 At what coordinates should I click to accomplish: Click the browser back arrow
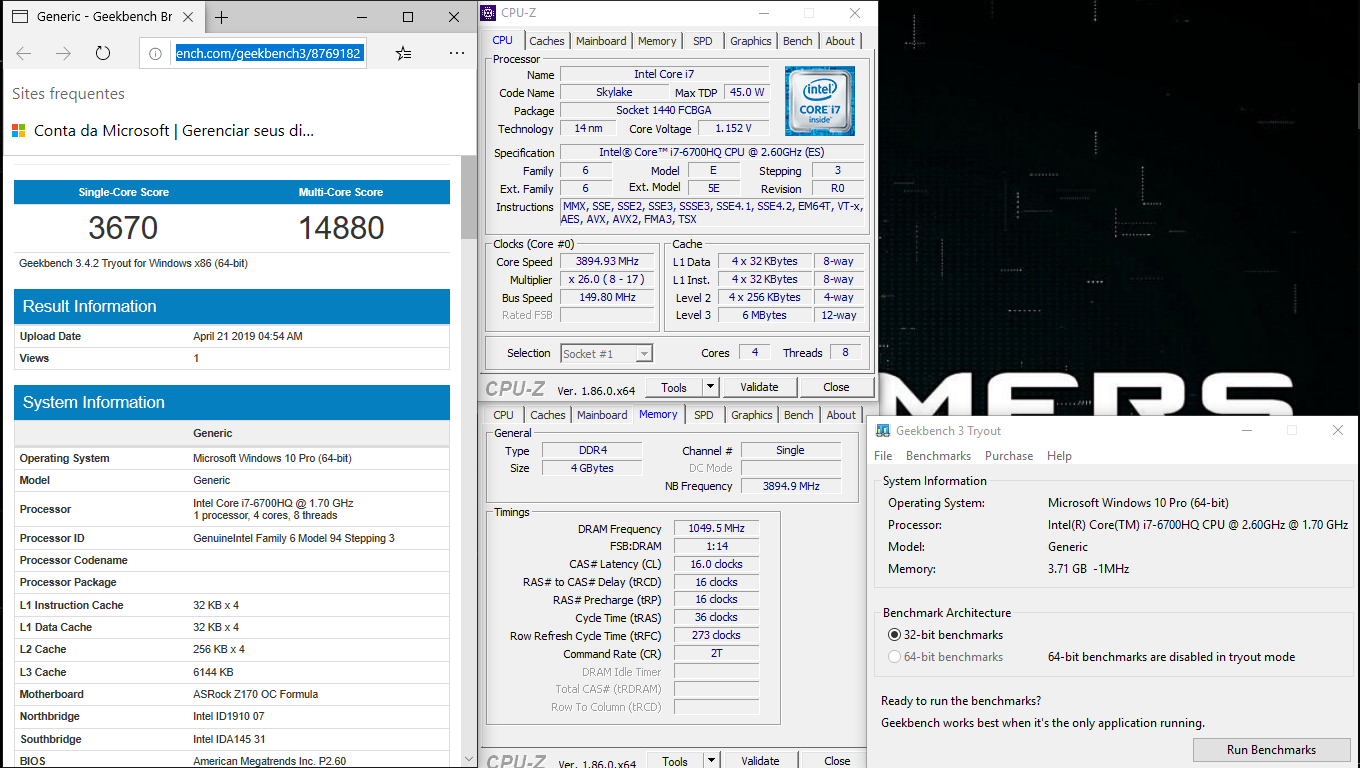click(x=24, y=53)
